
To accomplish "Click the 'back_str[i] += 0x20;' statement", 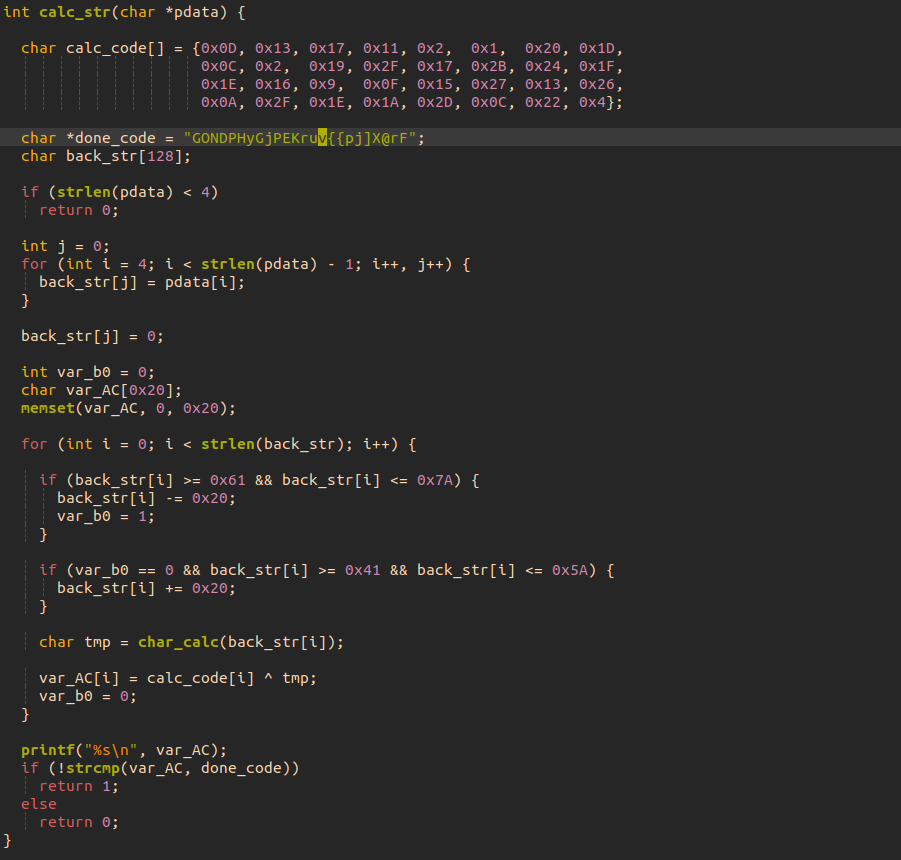I will (147, 589).
